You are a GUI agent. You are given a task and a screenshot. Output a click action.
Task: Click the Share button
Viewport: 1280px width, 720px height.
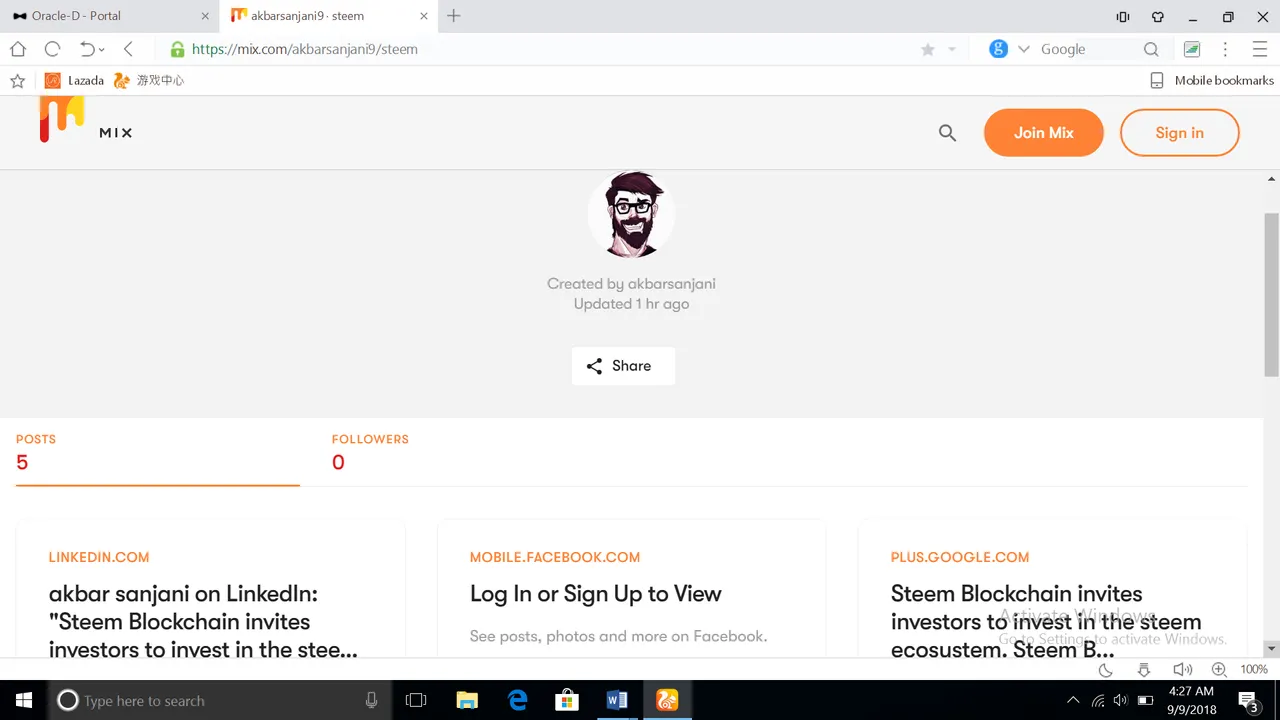623,366
